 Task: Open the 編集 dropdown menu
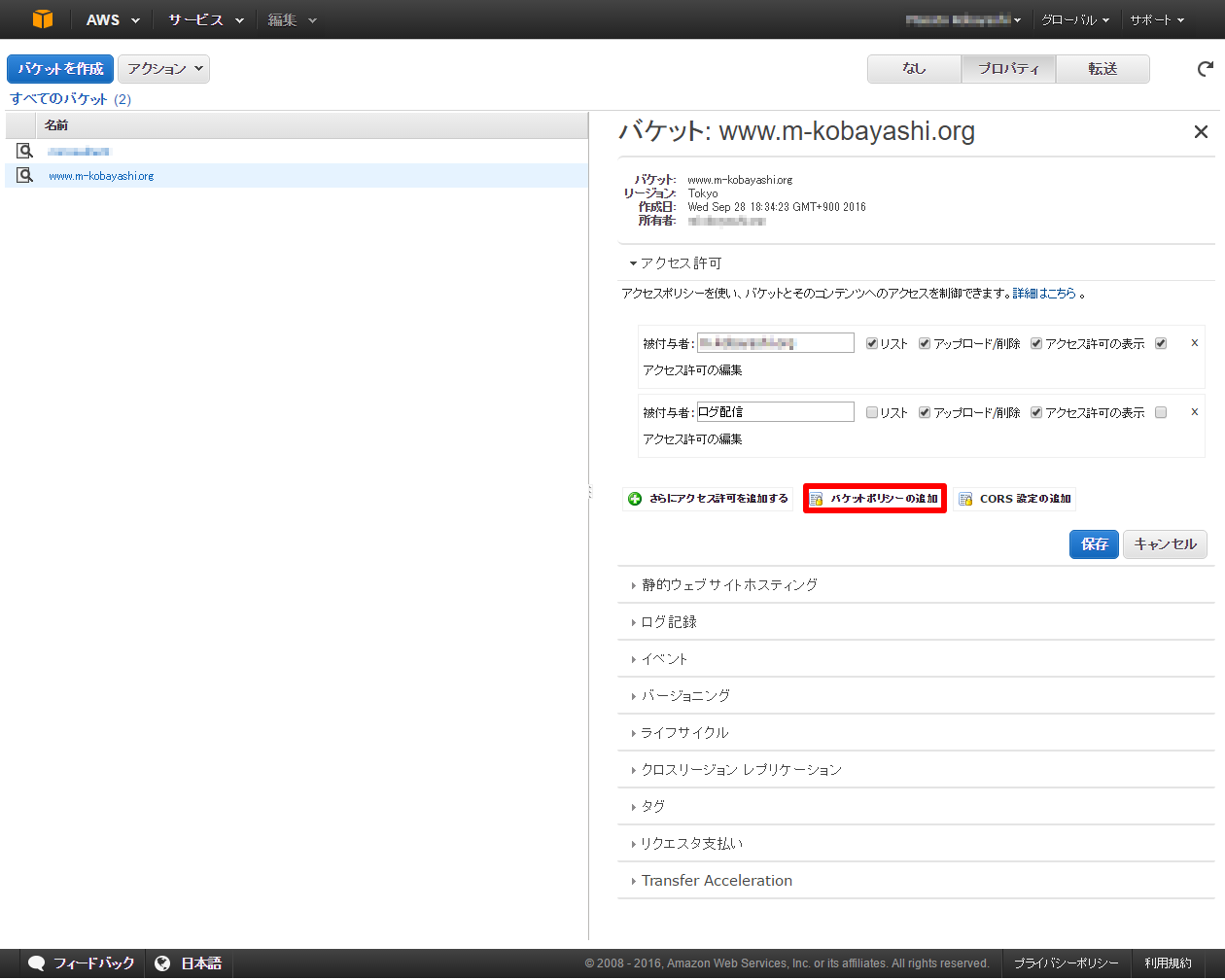[x=293, y=19]
